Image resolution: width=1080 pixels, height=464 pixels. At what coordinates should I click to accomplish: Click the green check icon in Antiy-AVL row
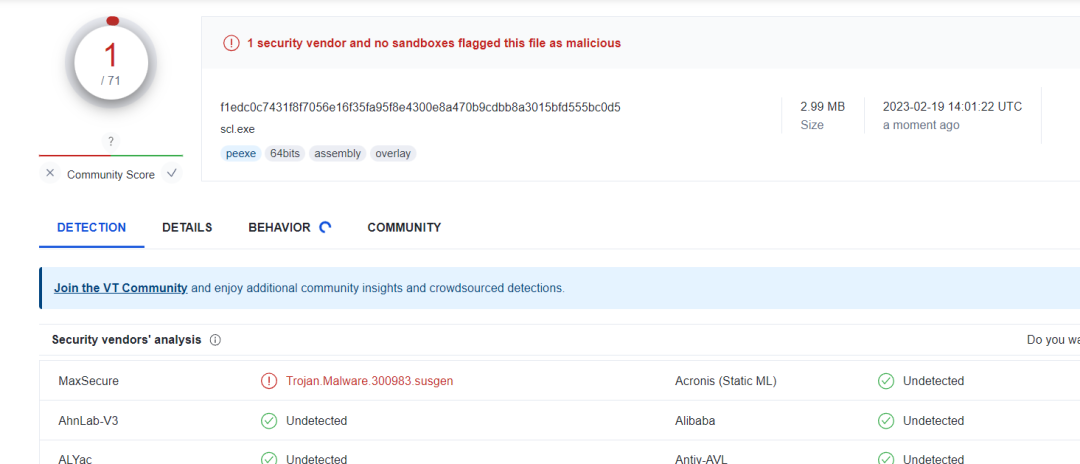point(886,458)
